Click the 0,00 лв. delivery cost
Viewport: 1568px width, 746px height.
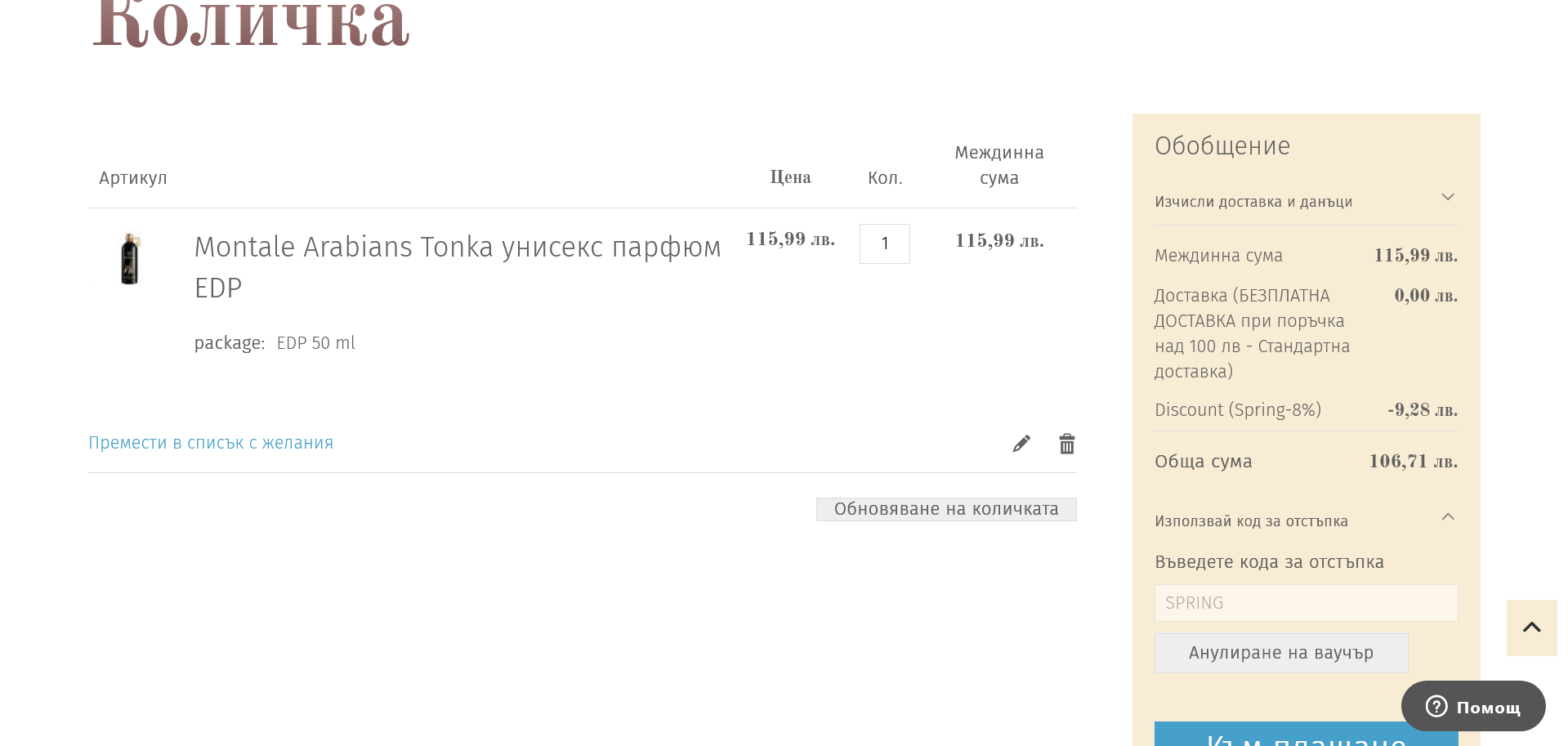point(1426,296)
